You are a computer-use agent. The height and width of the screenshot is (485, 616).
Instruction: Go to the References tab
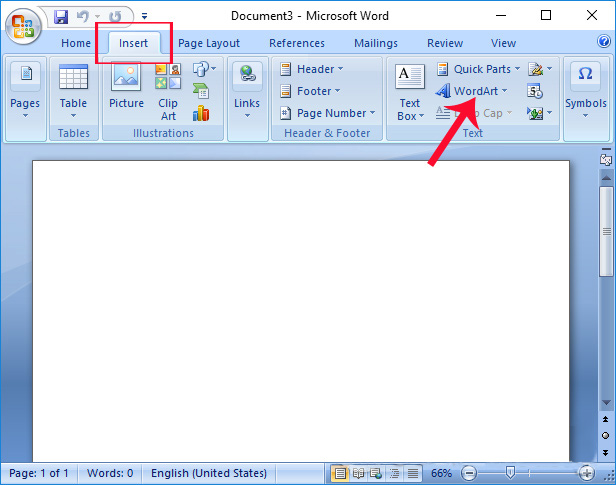point(297,43)
